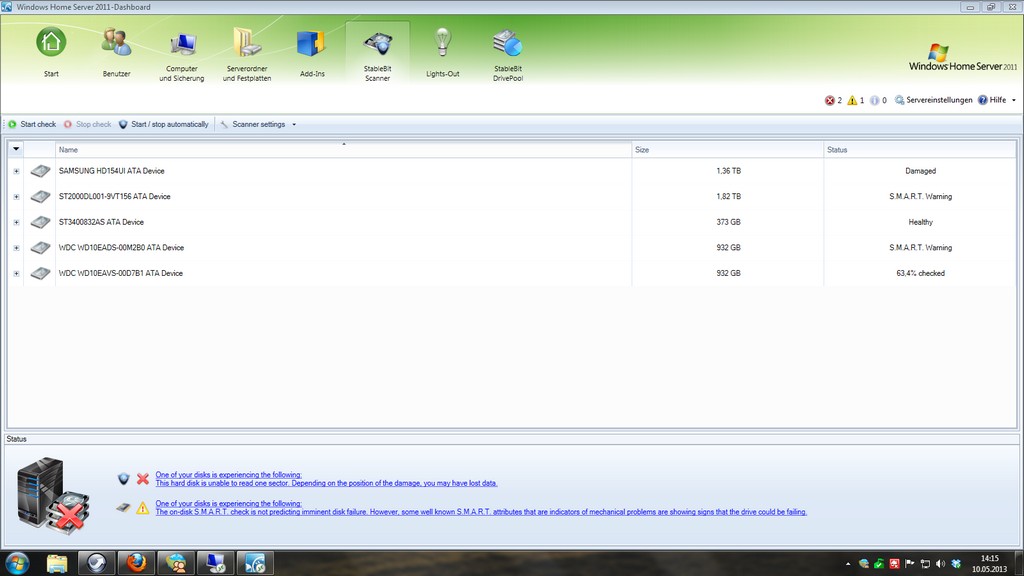Launch Firefox from the taskbar
The height and width of the screenshot is (576, 1024).
[136, 563]
